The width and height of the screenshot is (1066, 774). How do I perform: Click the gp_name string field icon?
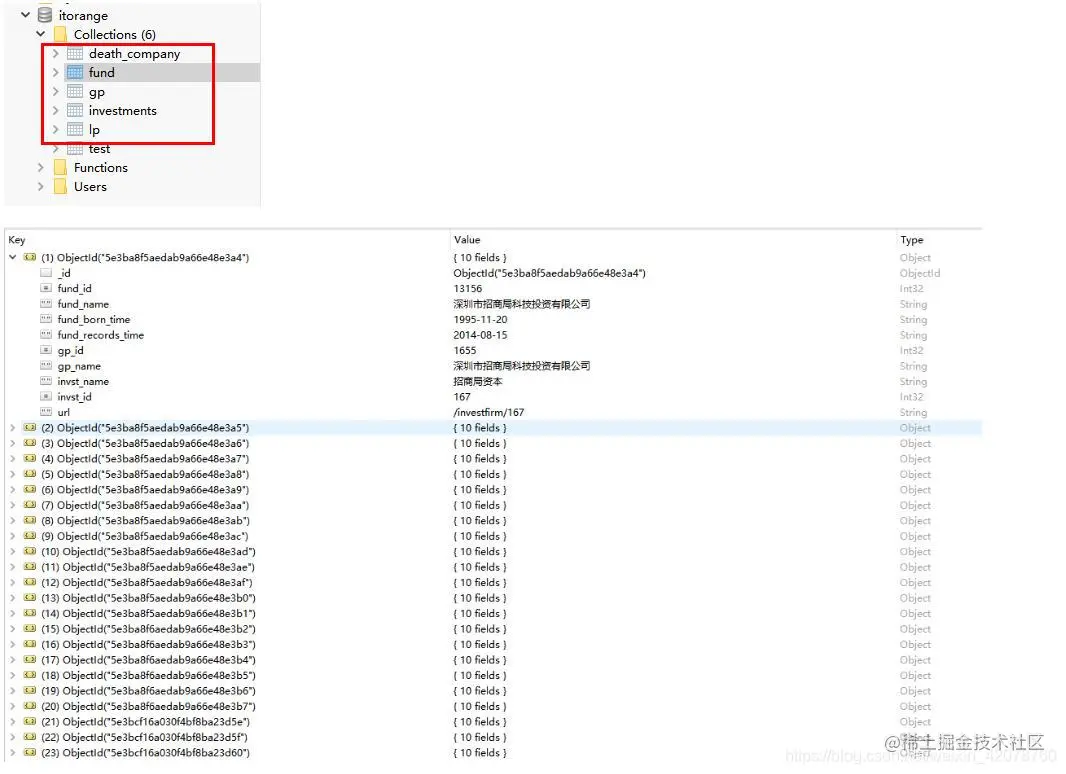46,365
